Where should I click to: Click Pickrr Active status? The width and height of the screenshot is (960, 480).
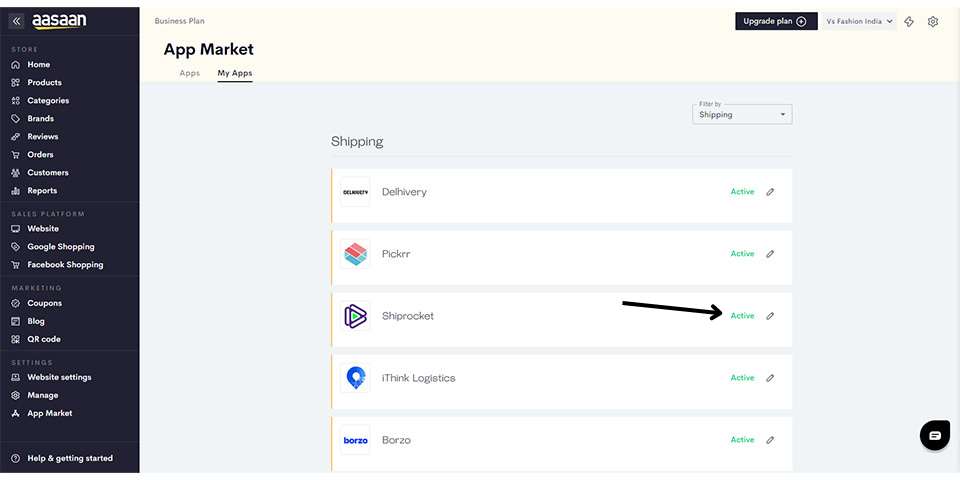[742, 254]
